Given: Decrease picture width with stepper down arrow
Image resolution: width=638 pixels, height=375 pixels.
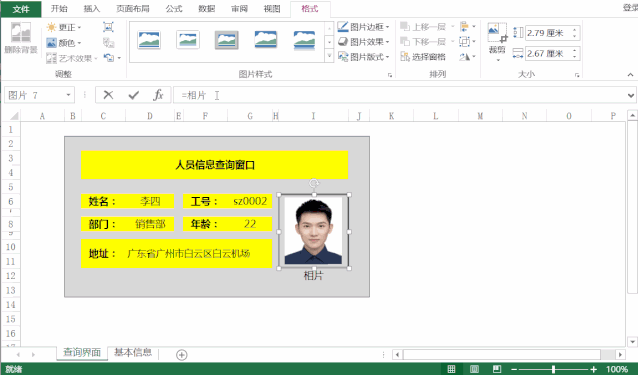Looking at the screenshot, I should (575, 56).
